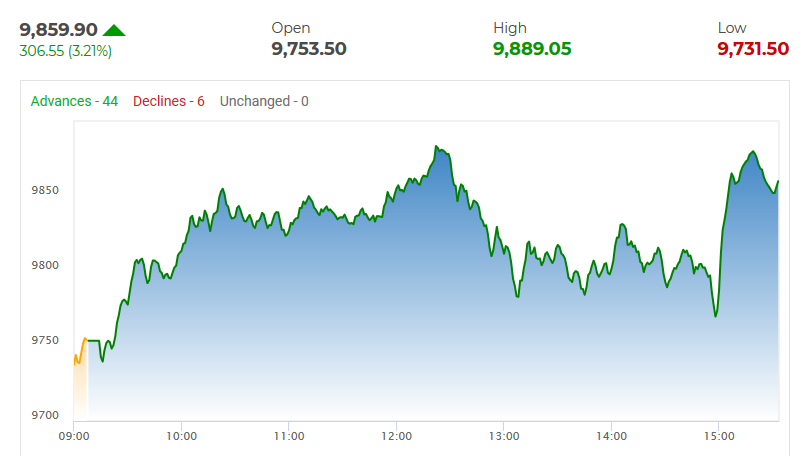This screenshot has height=456, width=802.
Task: Click the Advances - 44 text
Action: (75, 101)
